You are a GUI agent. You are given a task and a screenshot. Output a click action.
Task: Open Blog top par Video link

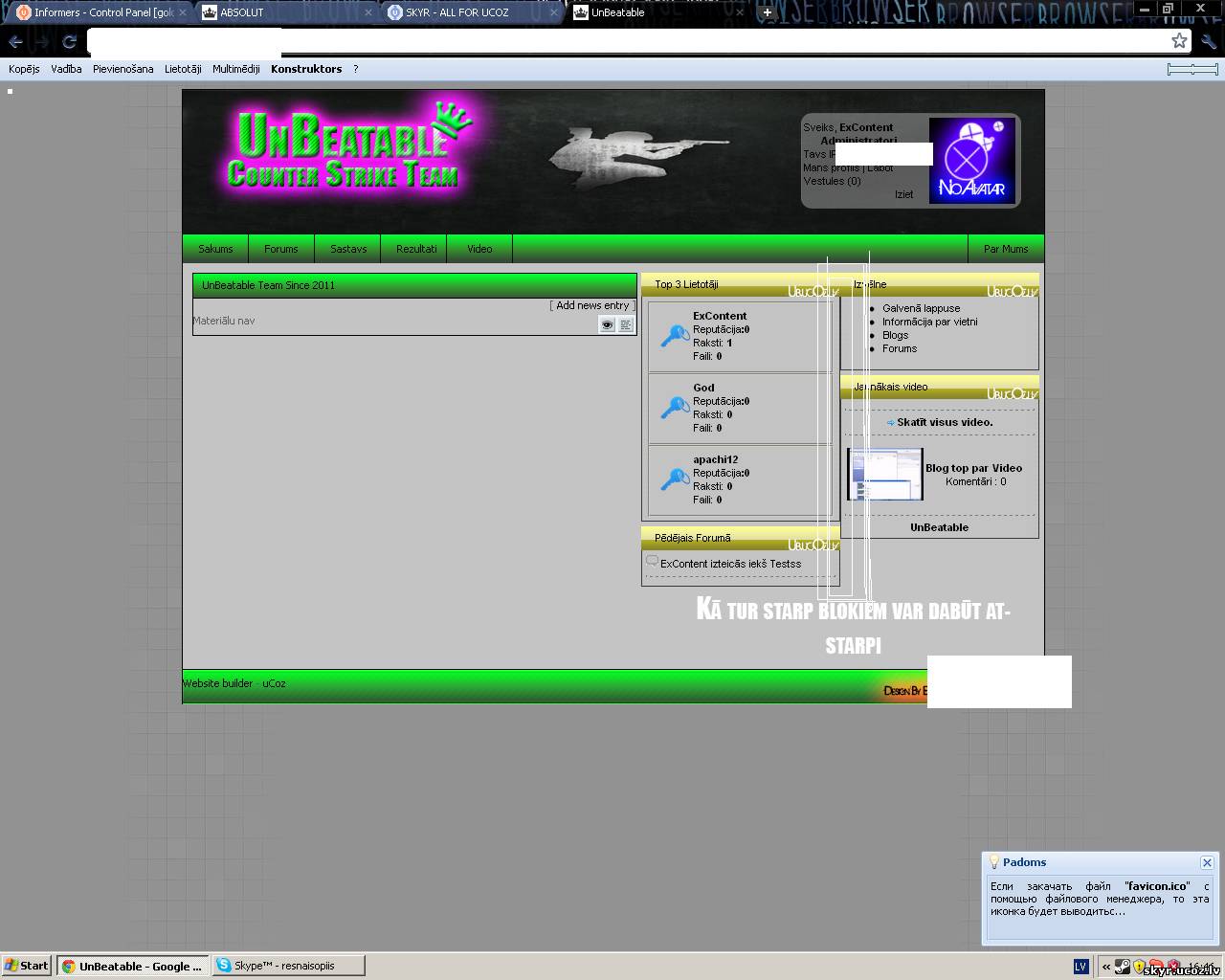point(973,468)
